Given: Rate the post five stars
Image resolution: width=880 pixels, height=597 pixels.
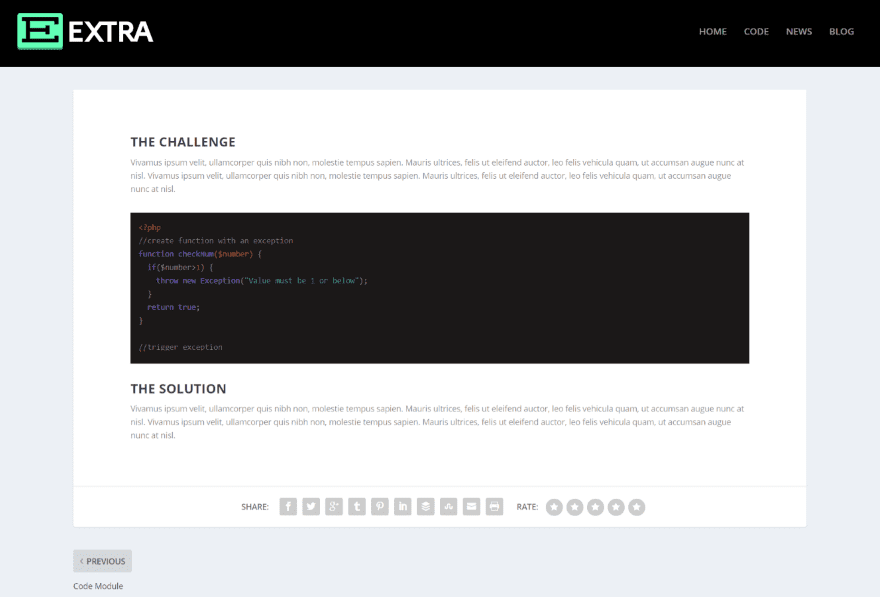Looking at the screenshot, I should [x=636, y=507].
